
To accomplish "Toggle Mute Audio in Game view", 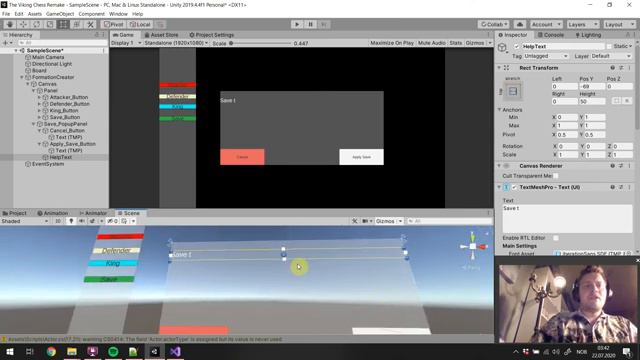I will 431,43.
